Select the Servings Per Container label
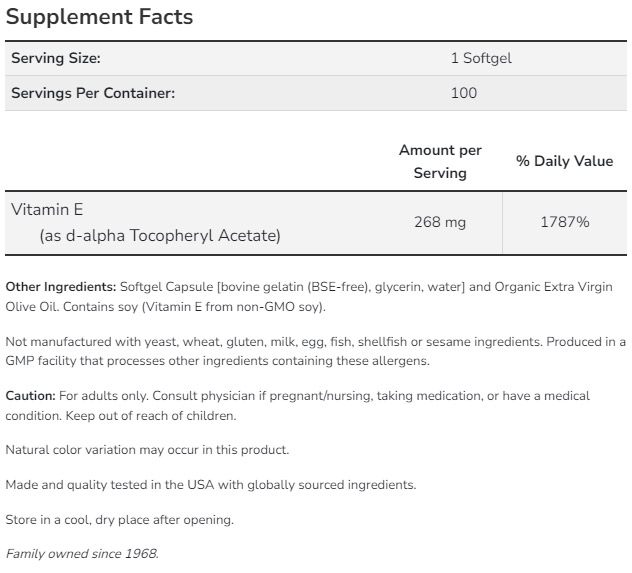 click(93, 93)
